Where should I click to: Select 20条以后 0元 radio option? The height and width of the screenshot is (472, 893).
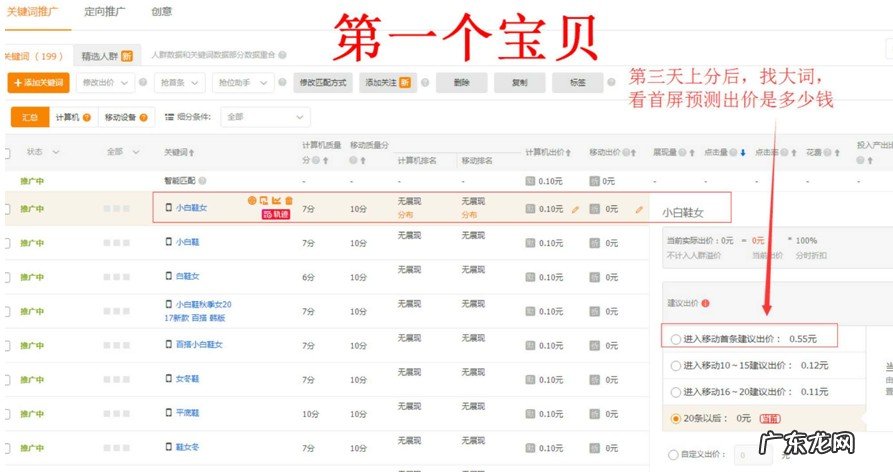point(675,418)
